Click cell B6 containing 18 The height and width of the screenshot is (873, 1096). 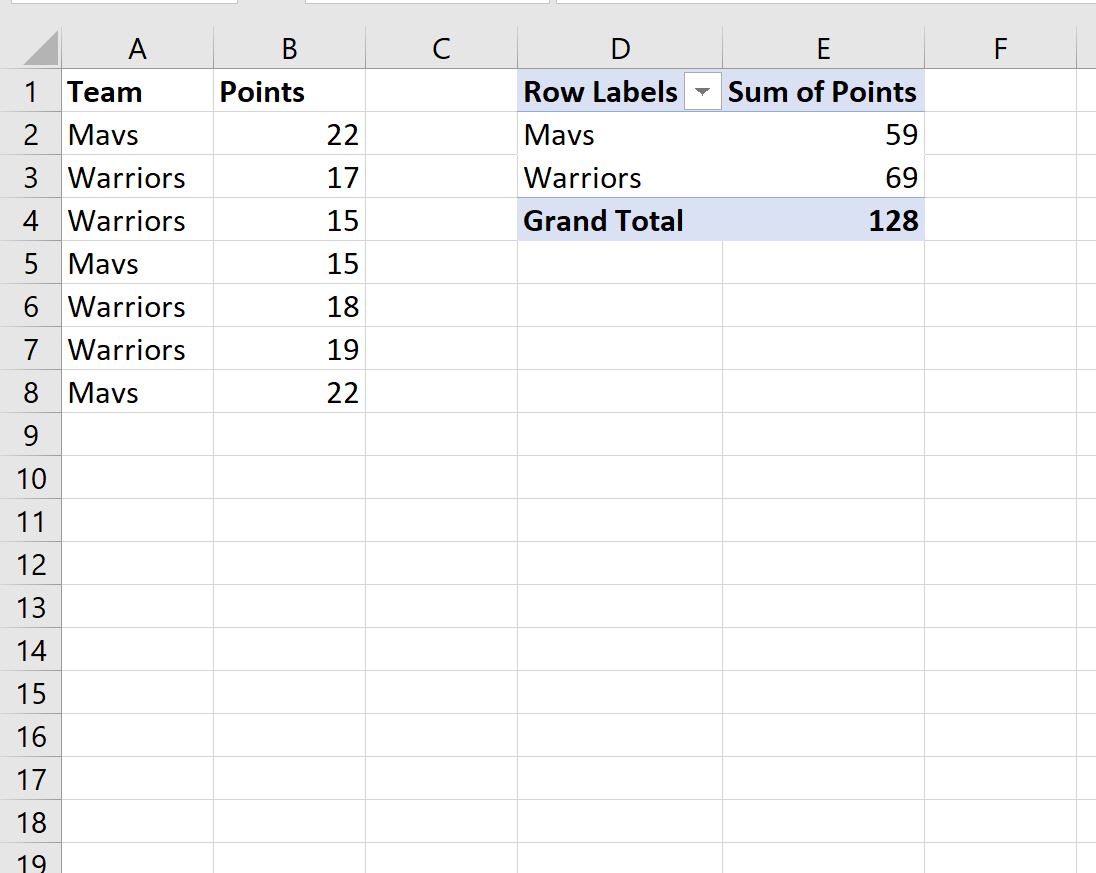pyautogui.click(x=289, y=306)
